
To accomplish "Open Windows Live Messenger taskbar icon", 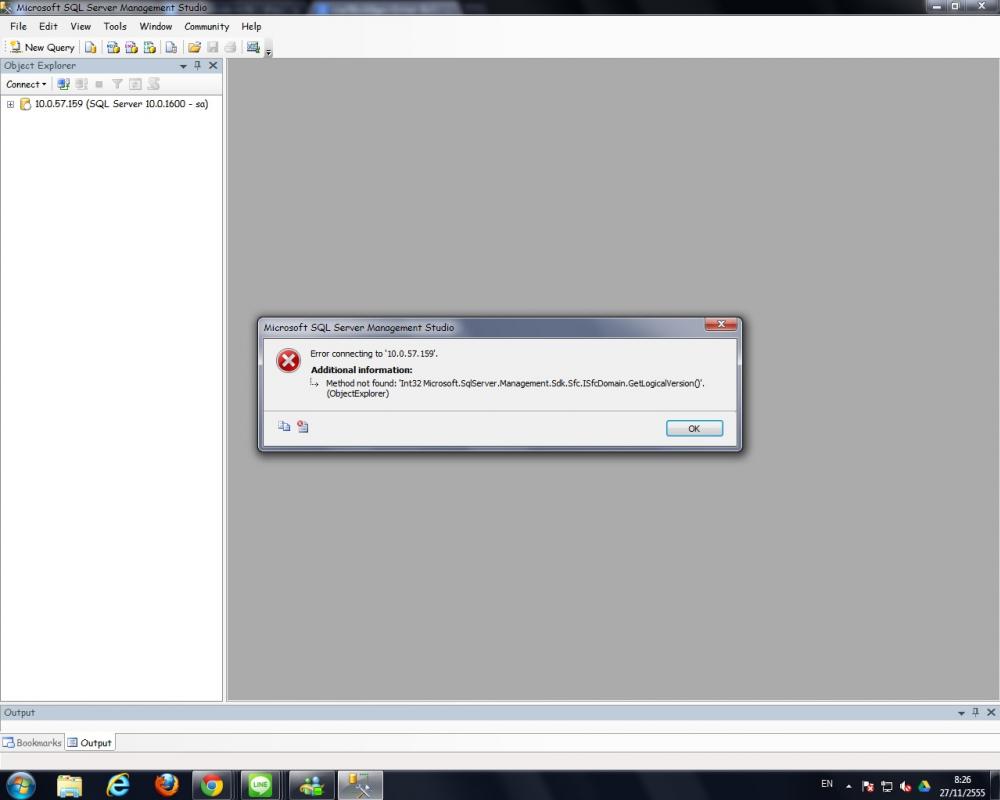I will 312,785.
